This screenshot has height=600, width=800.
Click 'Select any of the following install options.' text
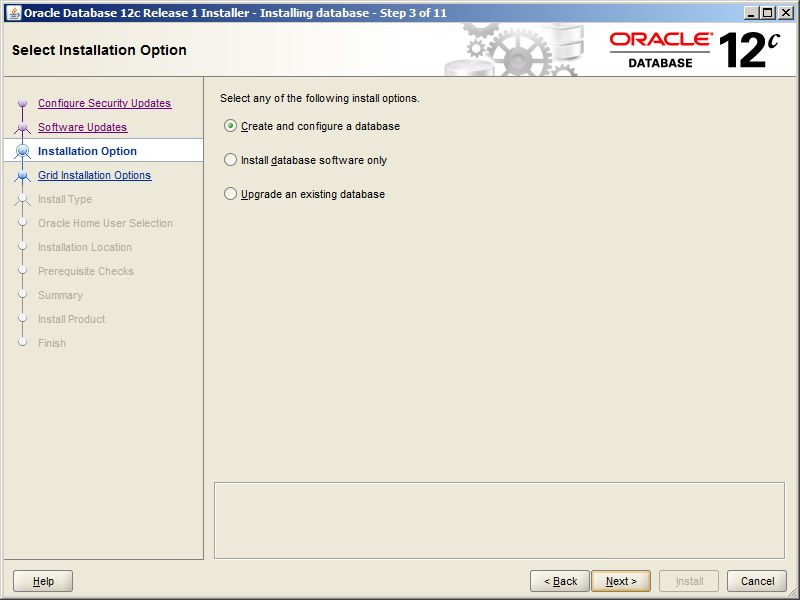[x=320, y=98]
